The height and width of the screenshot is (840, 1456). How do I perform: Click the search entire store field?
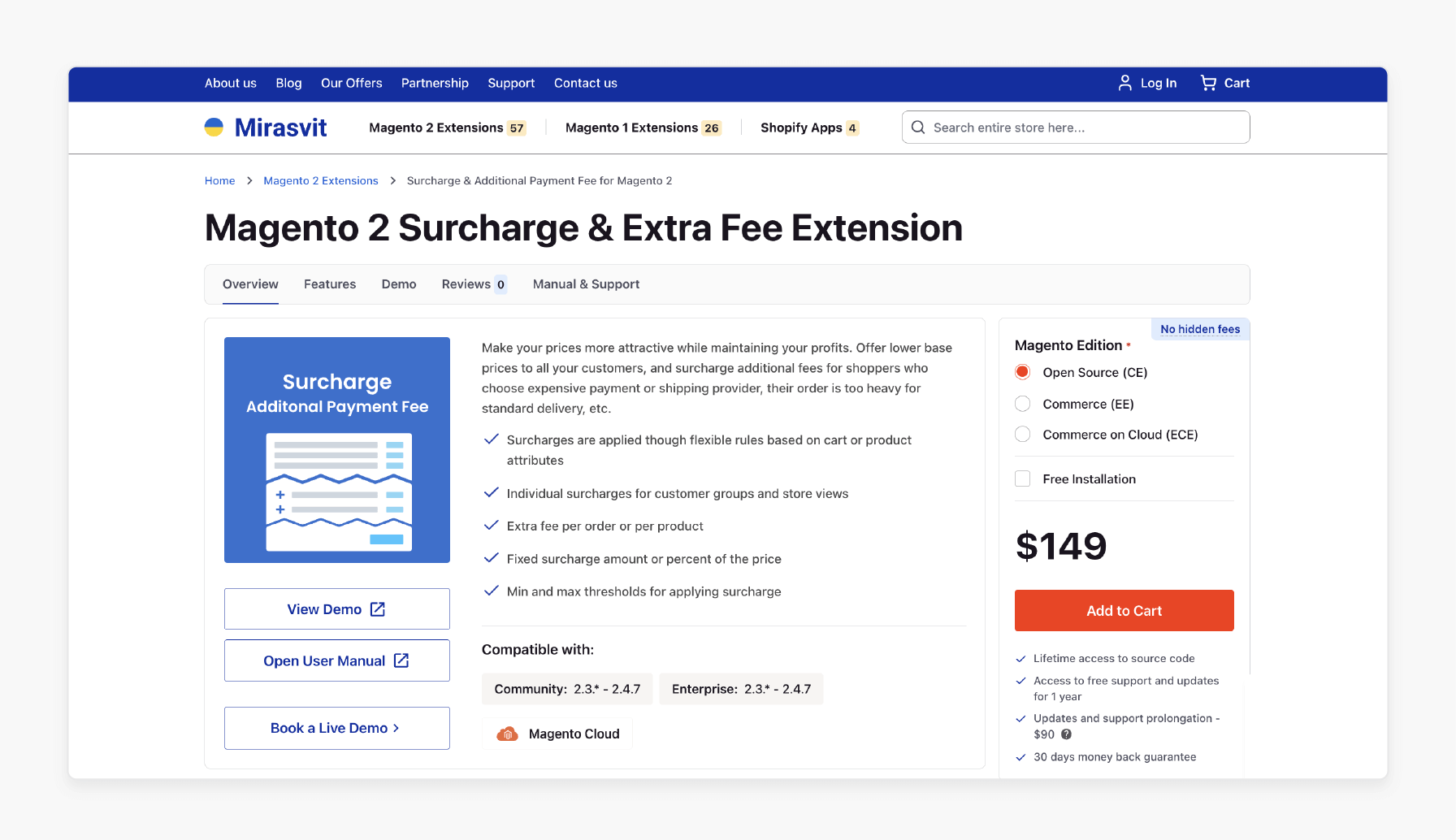pyautogui.click(x=1076, y=128)
